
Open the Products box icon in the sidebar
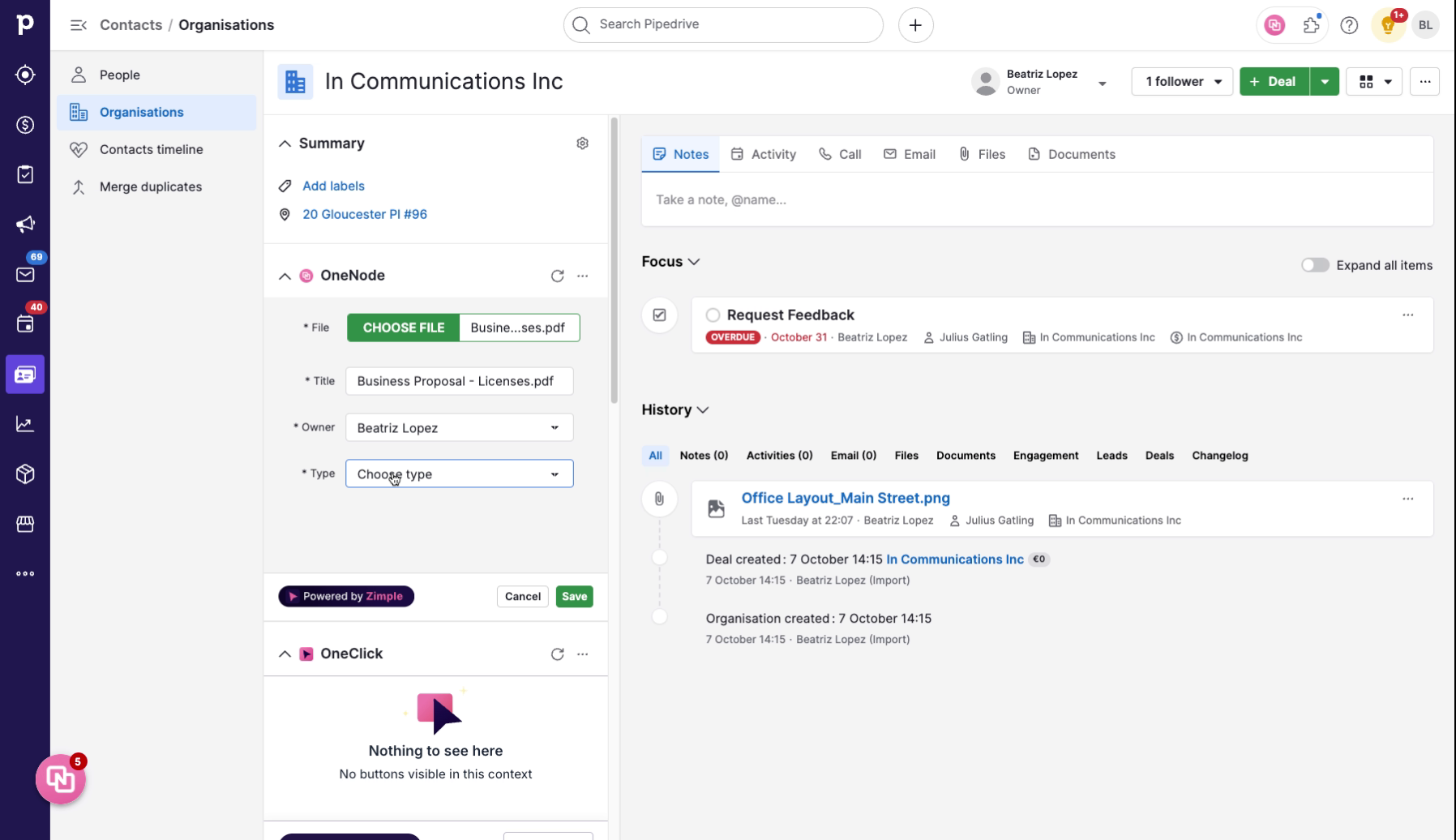25,474
